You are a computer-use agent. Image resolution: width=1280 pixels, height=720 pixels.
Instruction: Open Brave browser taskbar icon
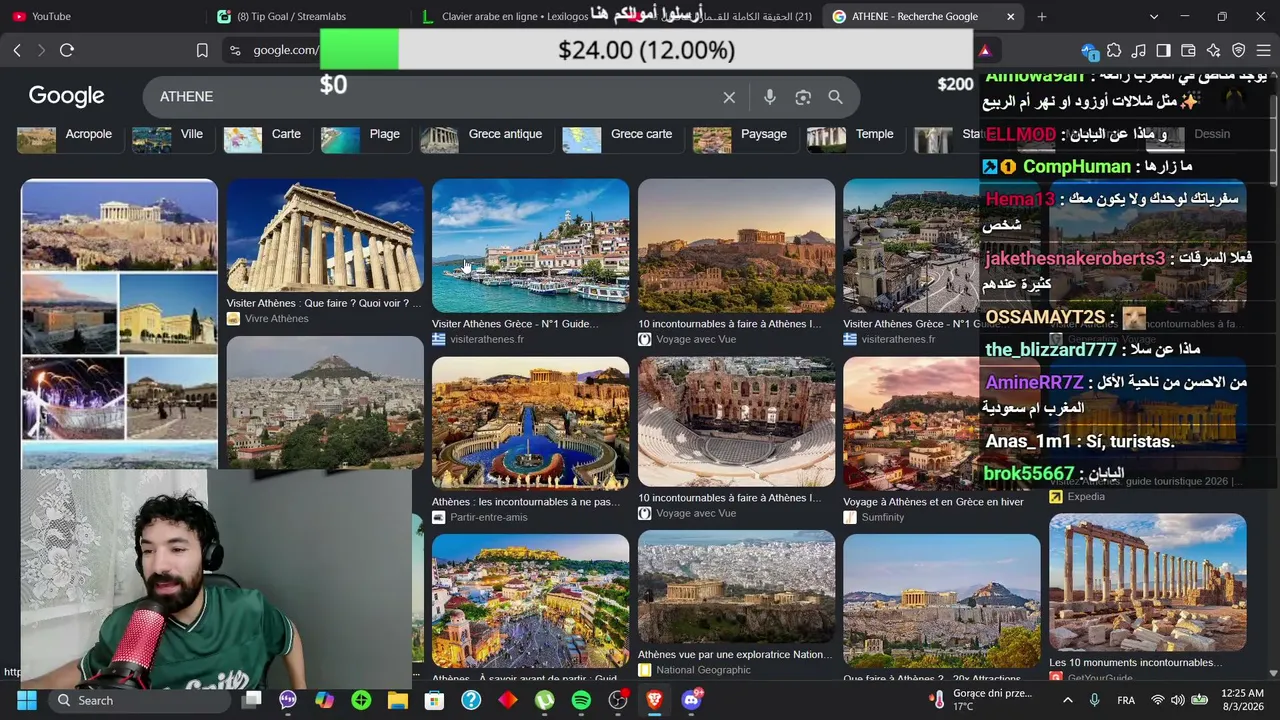point(654,700)
